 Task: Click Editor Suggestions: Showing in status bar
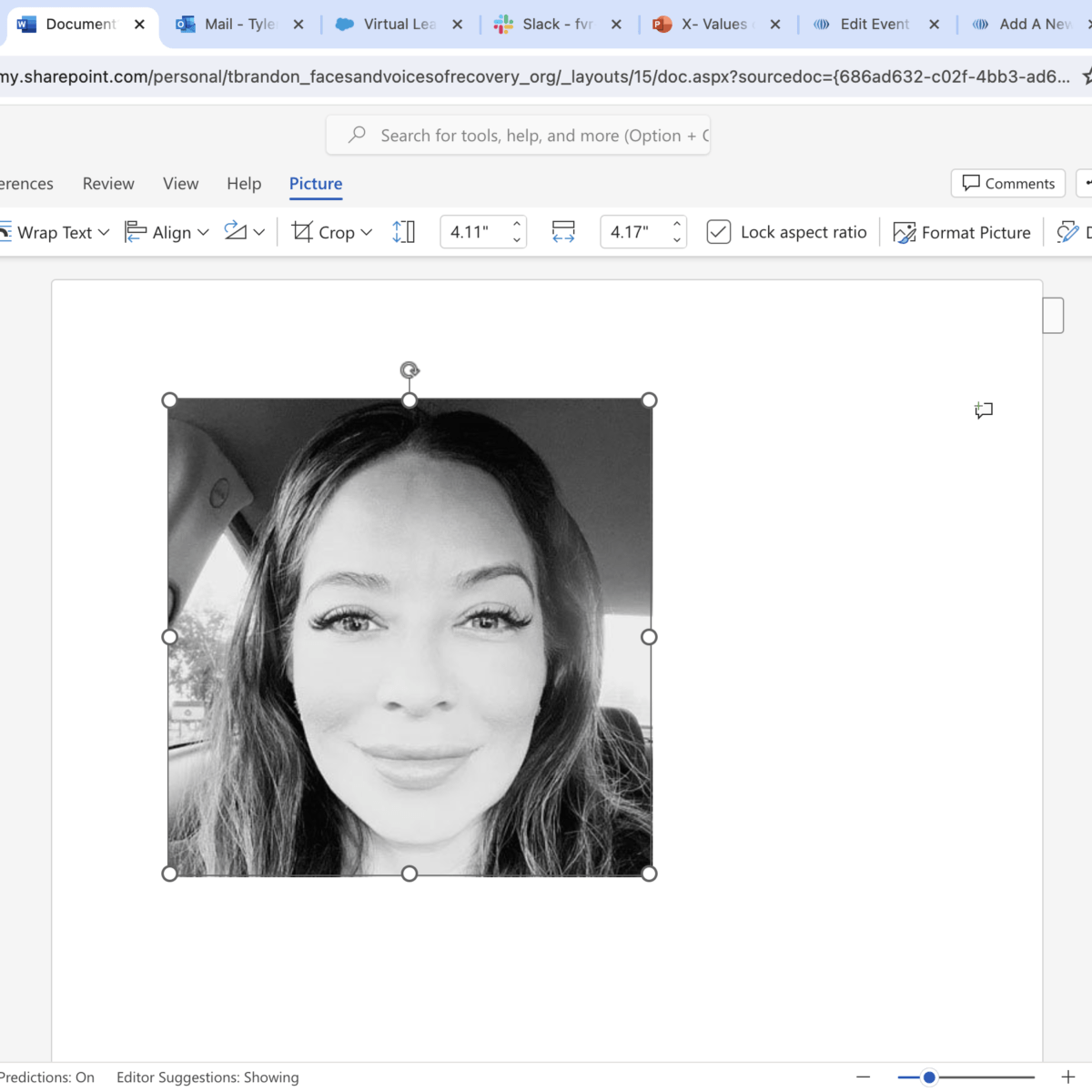(x=207, y=1077)
